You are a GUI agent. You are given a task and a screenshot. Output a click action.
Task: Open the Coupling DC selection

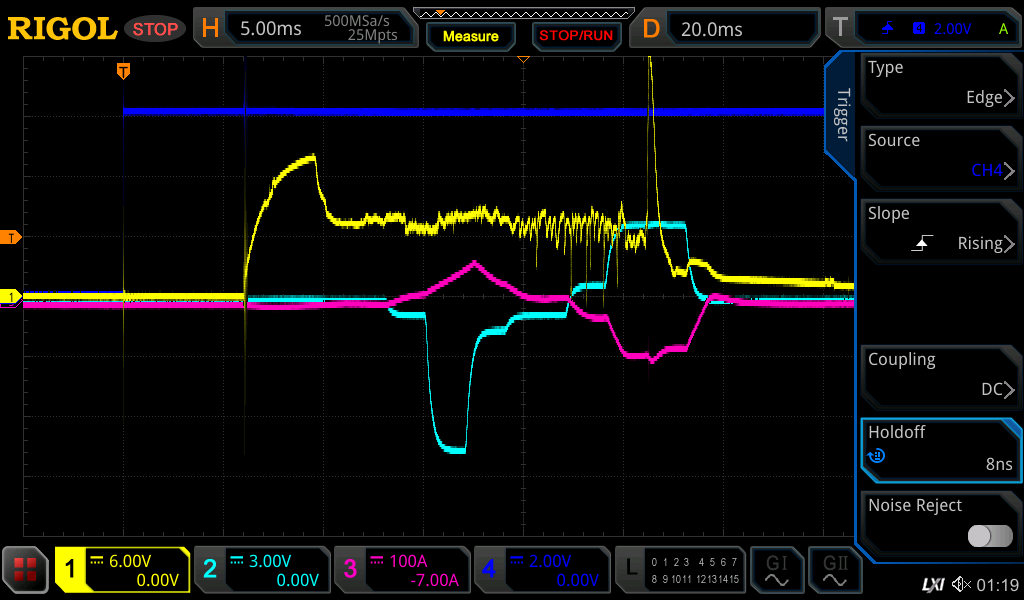941,376
